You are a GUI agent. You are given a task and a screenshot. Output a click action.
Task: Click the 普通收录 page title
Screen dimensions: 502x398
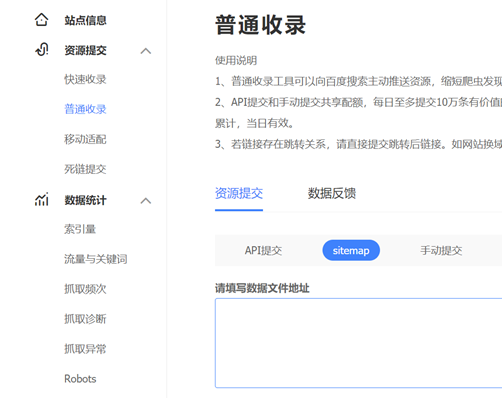click(x=260, y=25)
